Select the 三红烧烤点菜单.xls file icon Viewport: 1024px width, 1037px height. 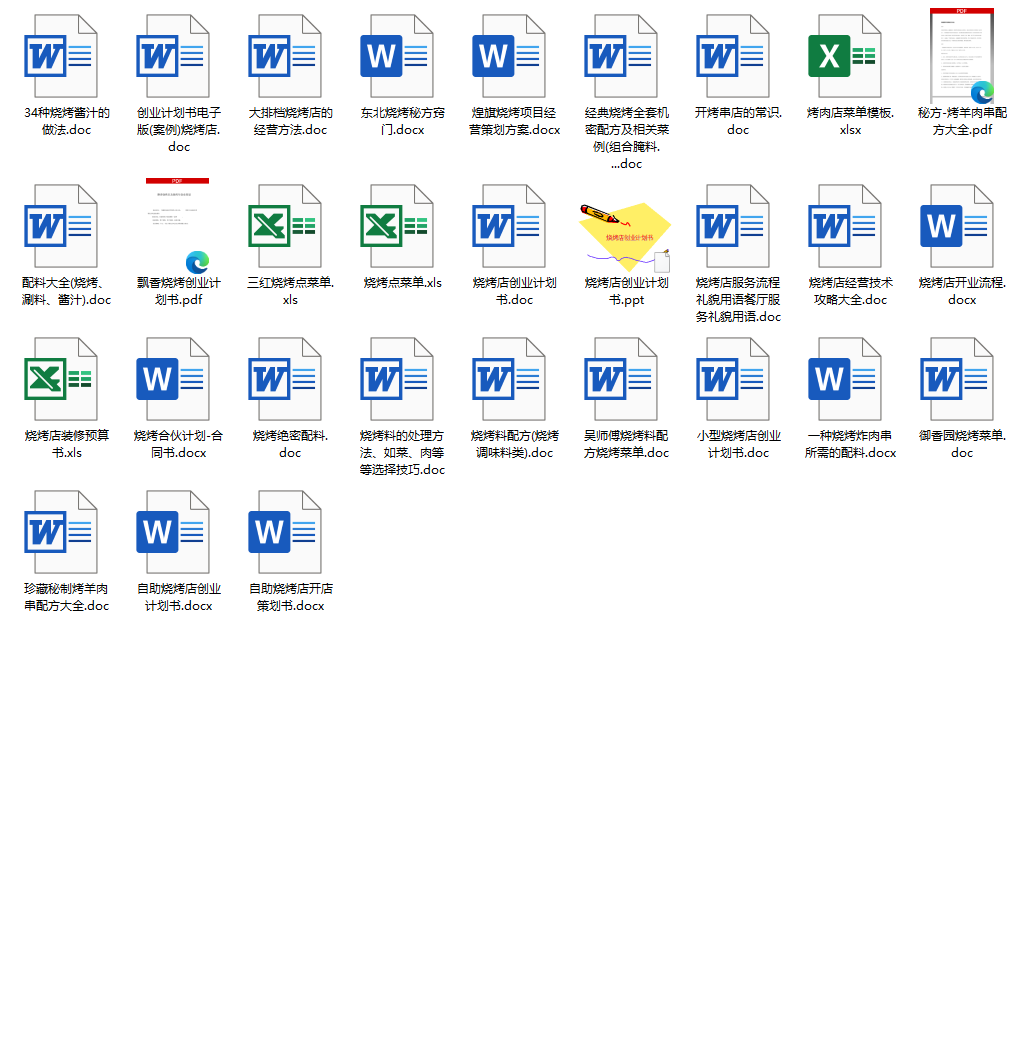(x=285, y=226)
